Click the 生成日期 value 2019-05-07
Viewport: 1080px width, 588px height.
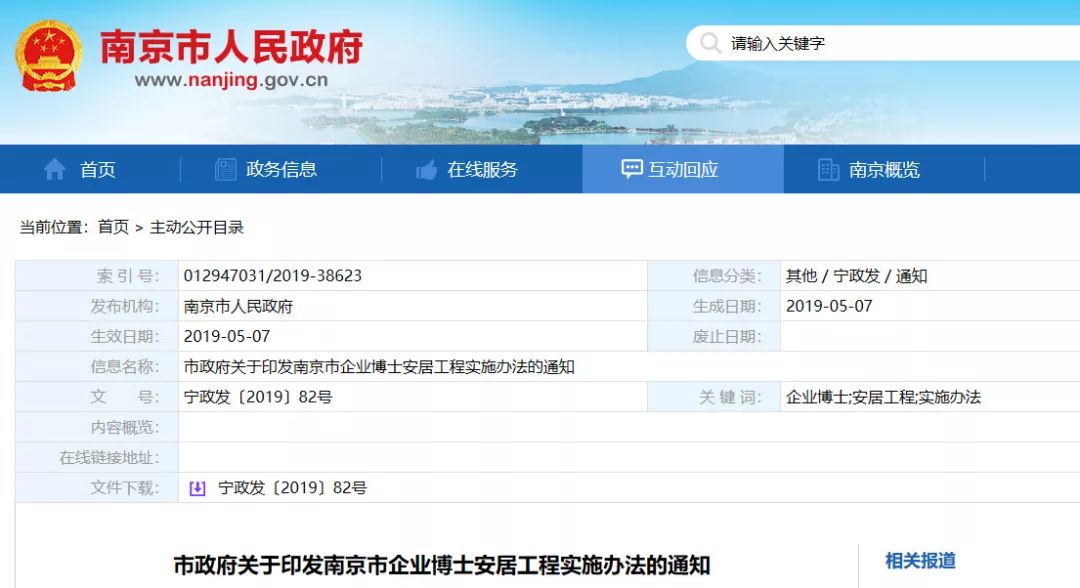tap(829, 306)
